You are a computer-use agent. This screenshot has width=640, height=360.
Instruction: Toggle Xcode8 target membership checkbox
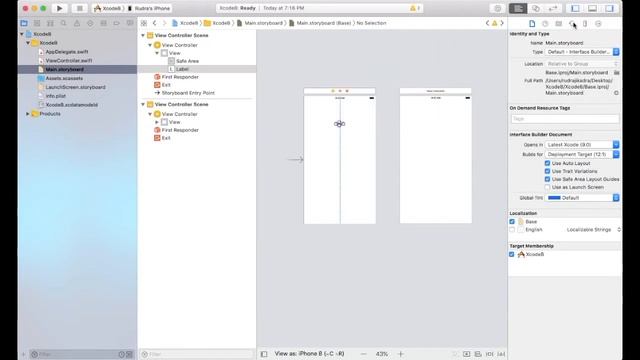tap(512, 254)
